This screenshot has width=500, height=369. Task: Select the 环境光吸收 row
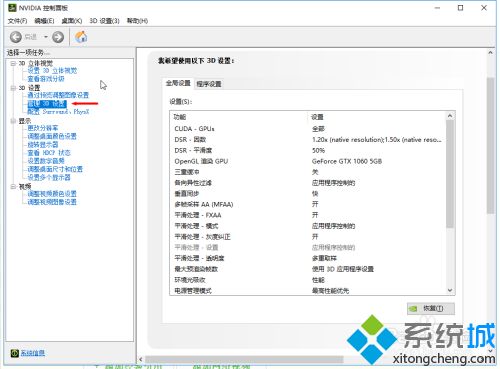pos(308,280)
